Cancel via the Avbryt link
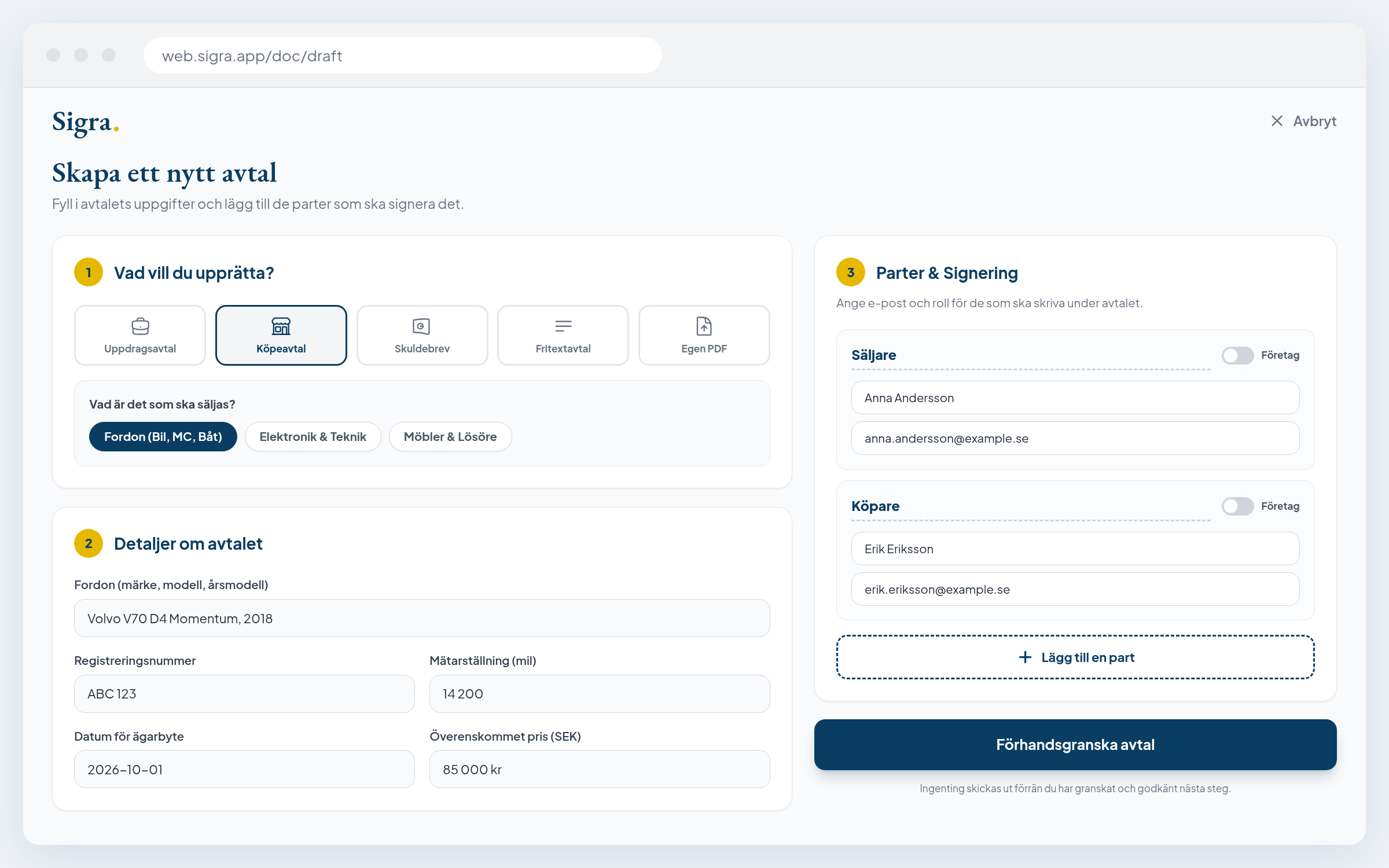The width and height of the screenshot is (1389, 868). (1315, 121)
